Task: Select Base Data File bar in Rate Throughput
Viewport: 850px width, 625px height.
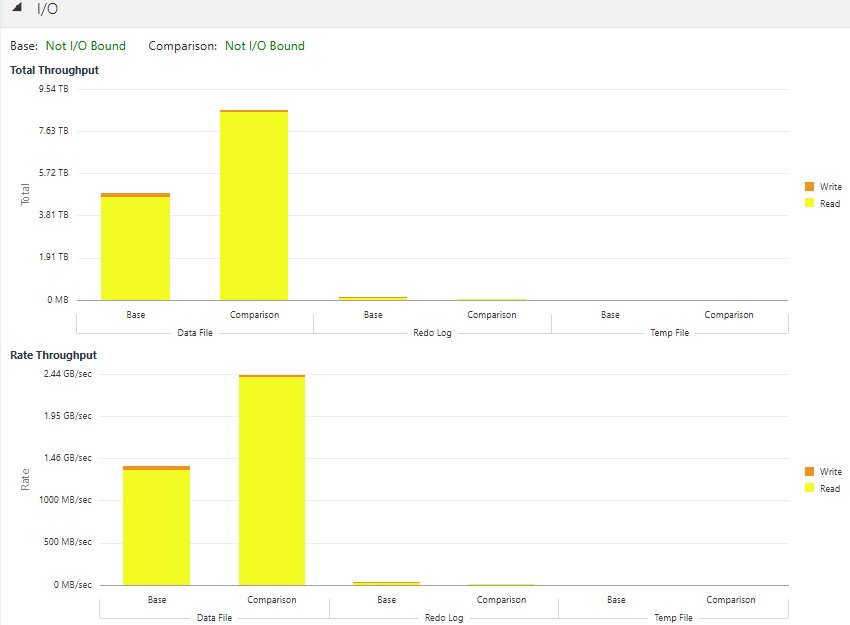Action: [x=156, y=527]
